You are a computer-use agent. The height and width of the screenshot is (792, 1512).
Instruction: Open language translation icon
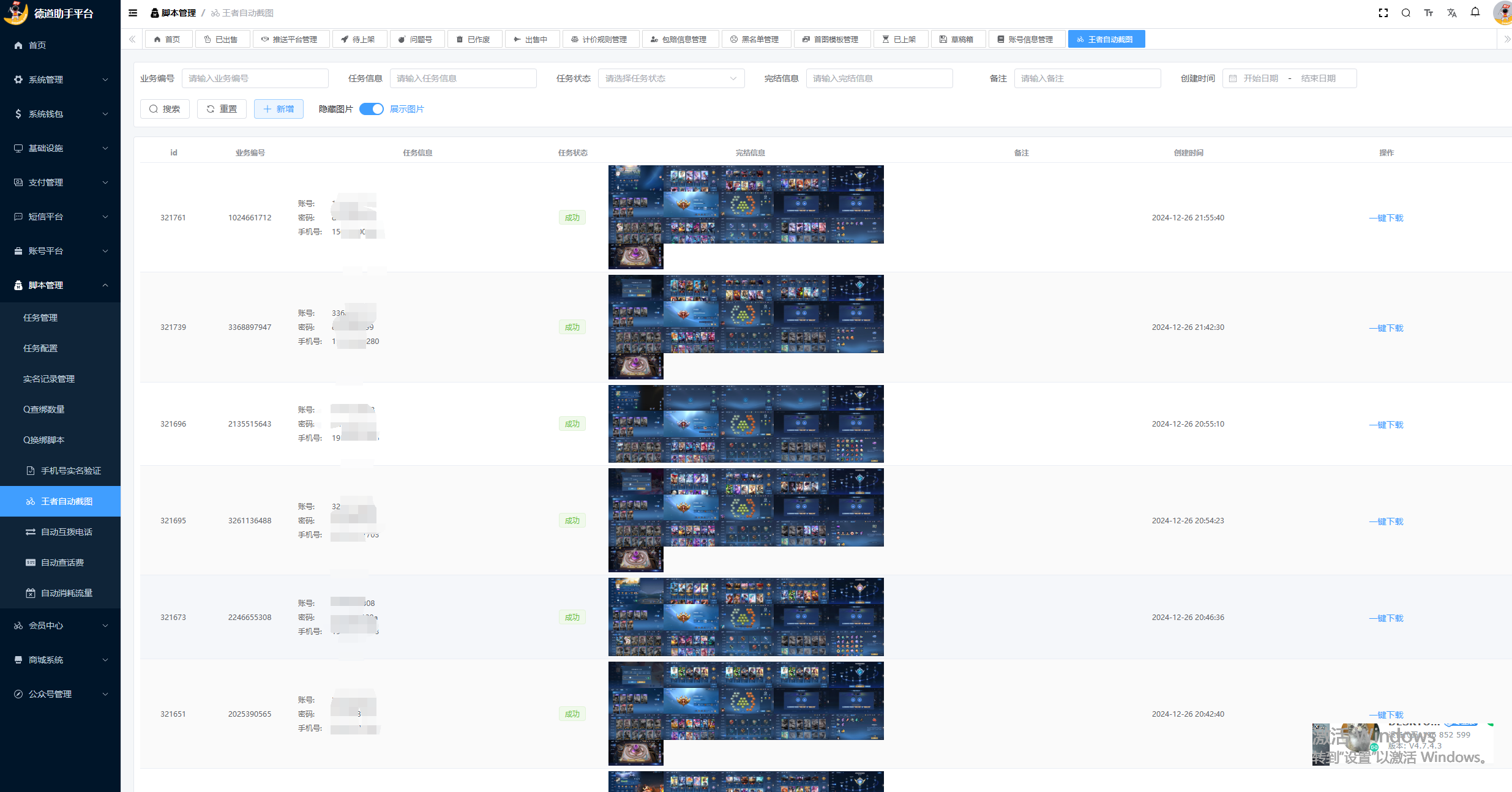(x=1452, y=13)
